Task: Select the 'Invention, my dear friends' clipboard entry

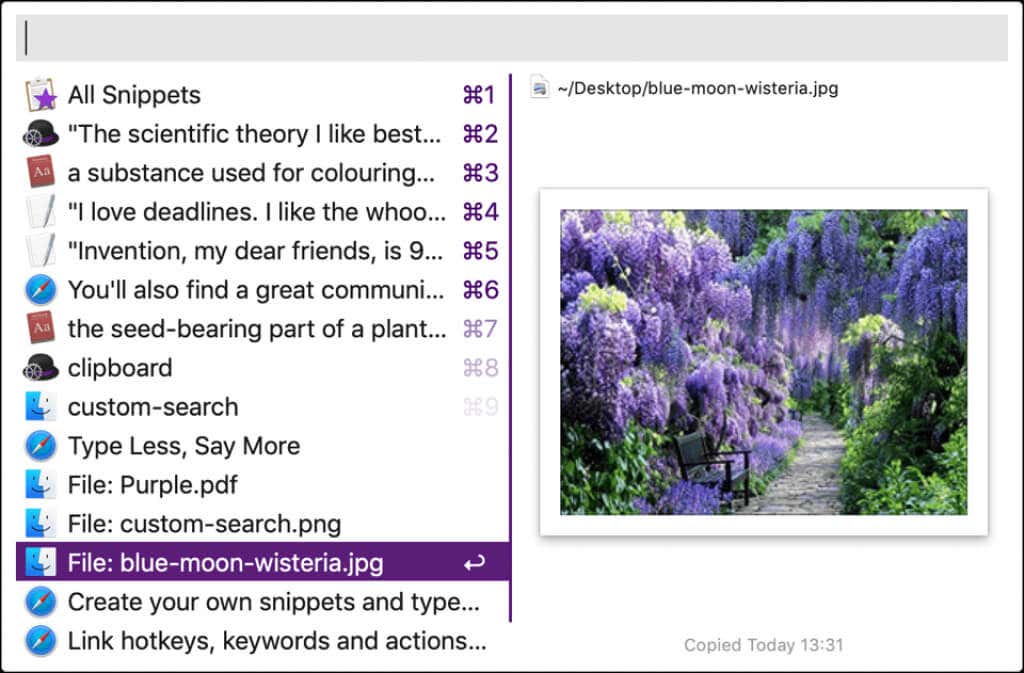Action: pyautogui.click(x=263, y=251)
